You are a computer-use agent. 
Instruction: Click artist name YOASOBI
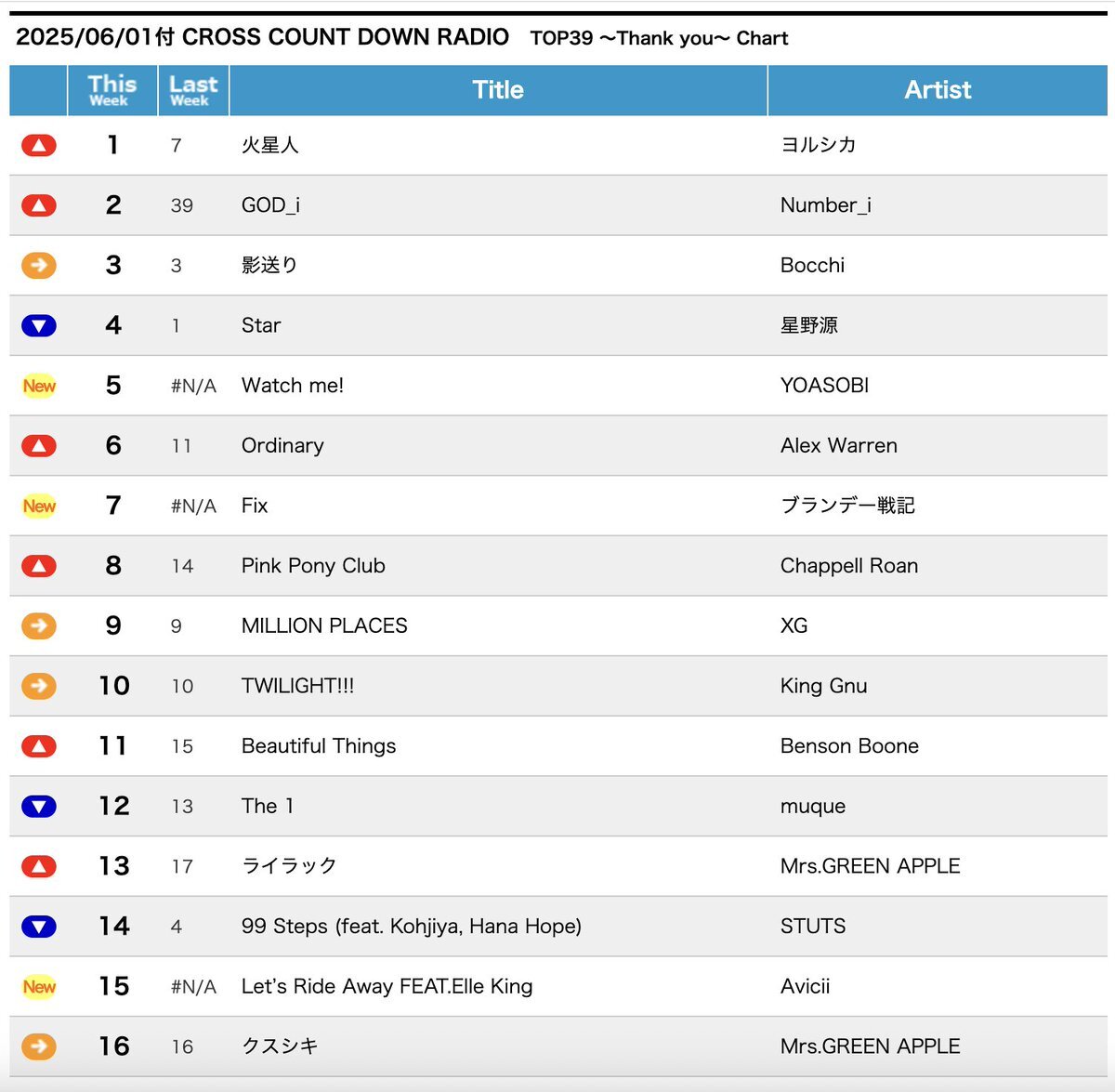[825, 386]
